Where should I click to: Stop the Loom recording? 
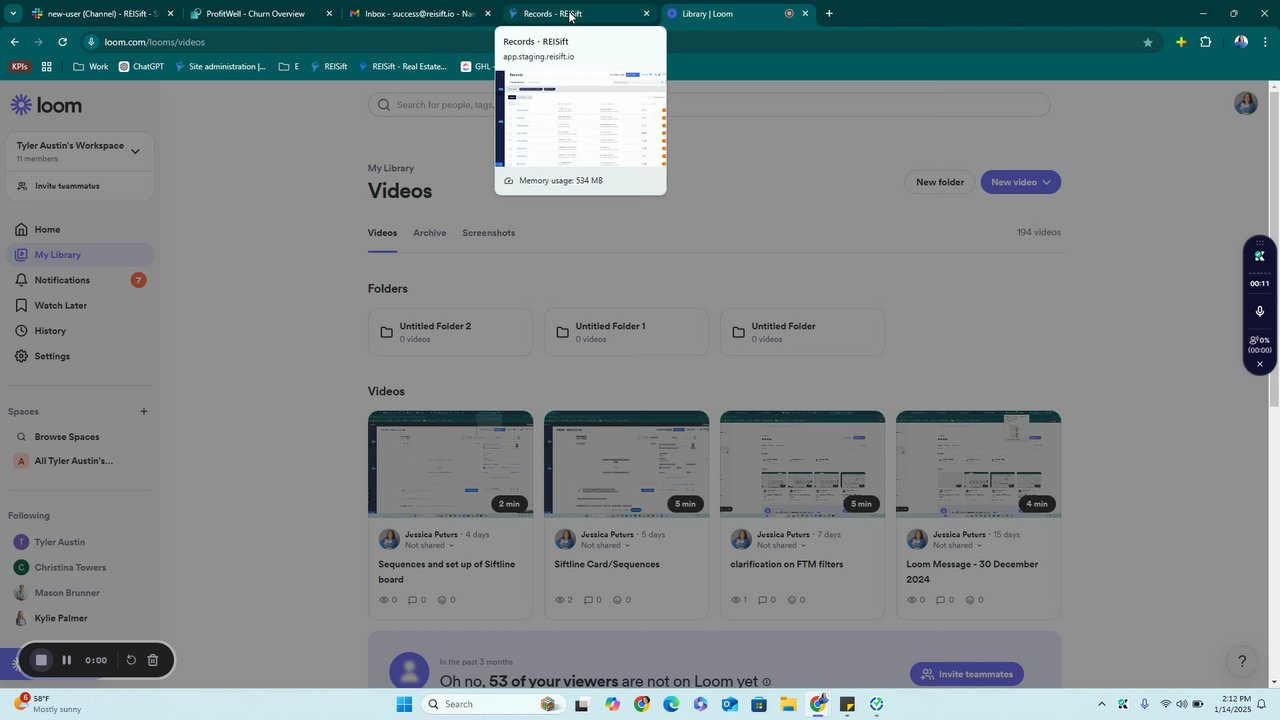41,660
